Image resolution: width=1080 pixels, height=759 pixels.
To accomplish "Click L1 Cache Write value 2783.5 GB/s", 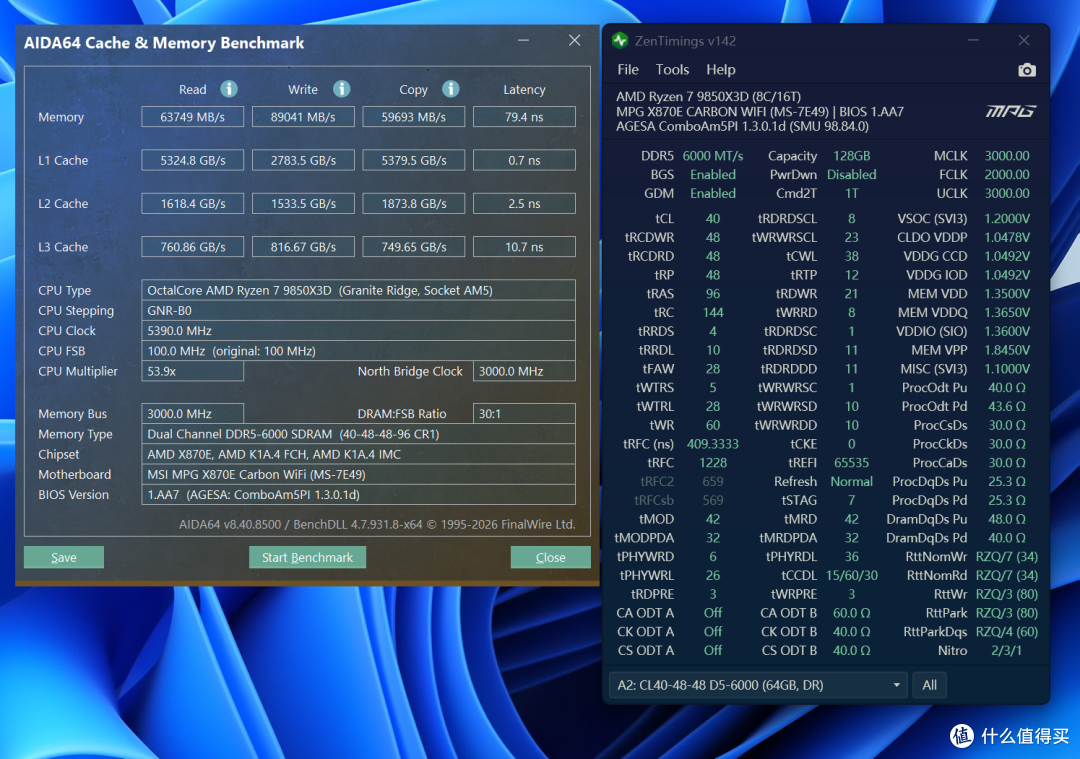I will coord(303,160).
